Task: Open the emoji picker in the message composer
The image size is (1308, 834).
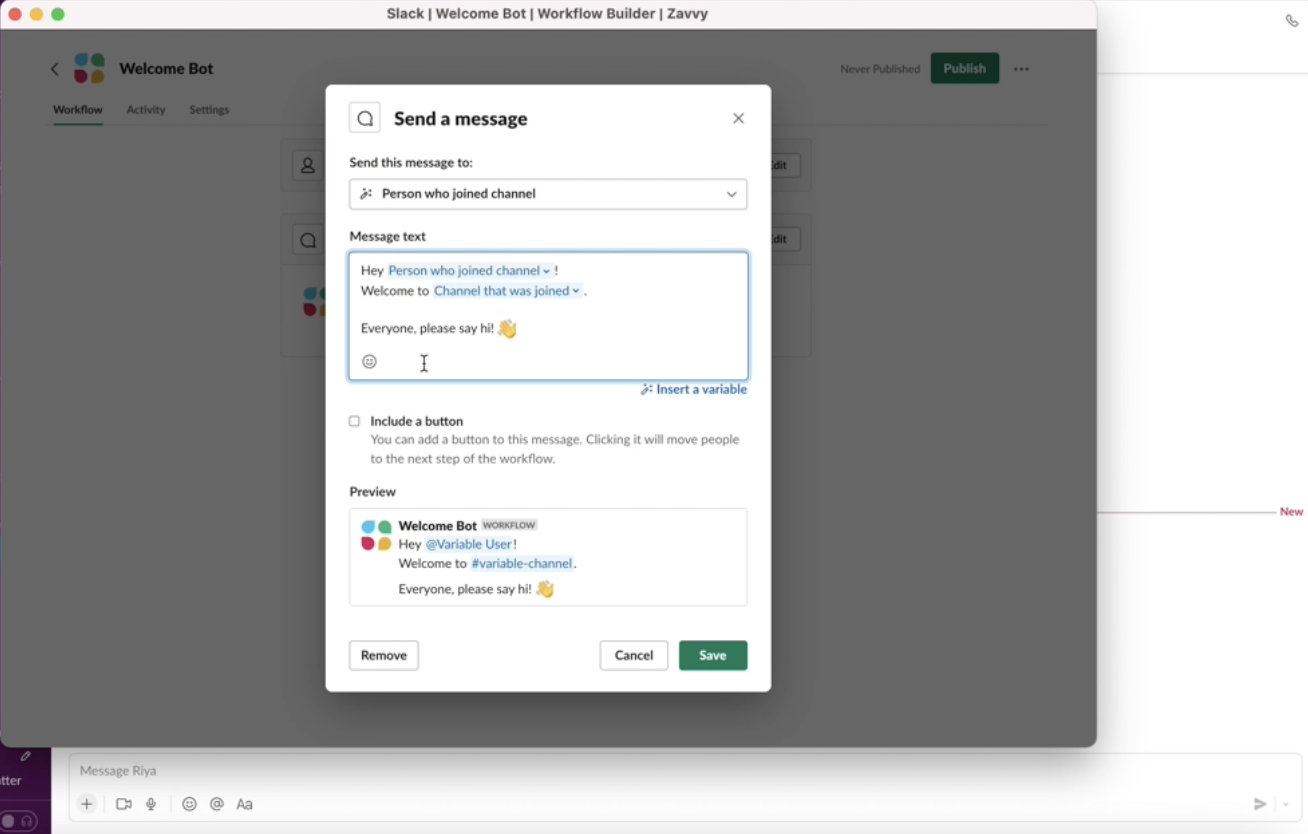Action: [x=189, y=803]
